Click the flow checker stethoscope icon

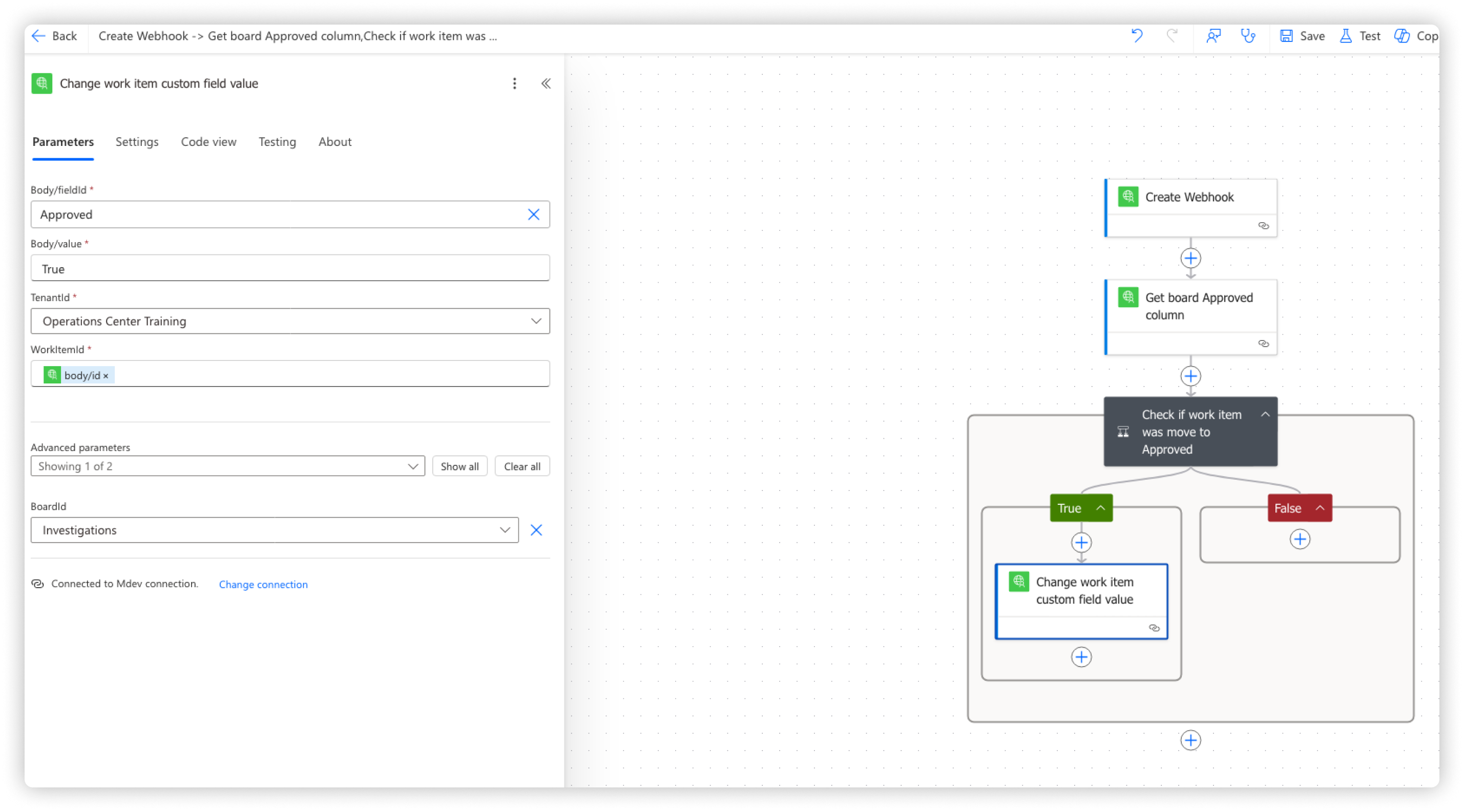[1248, 36]
